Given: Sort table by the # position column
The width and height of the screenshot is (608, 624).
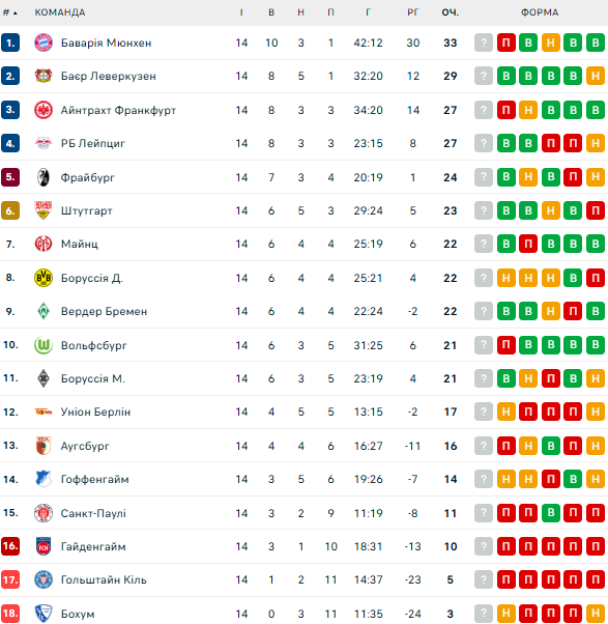Looking at the screenshot, I should click(x=10, y=12).
